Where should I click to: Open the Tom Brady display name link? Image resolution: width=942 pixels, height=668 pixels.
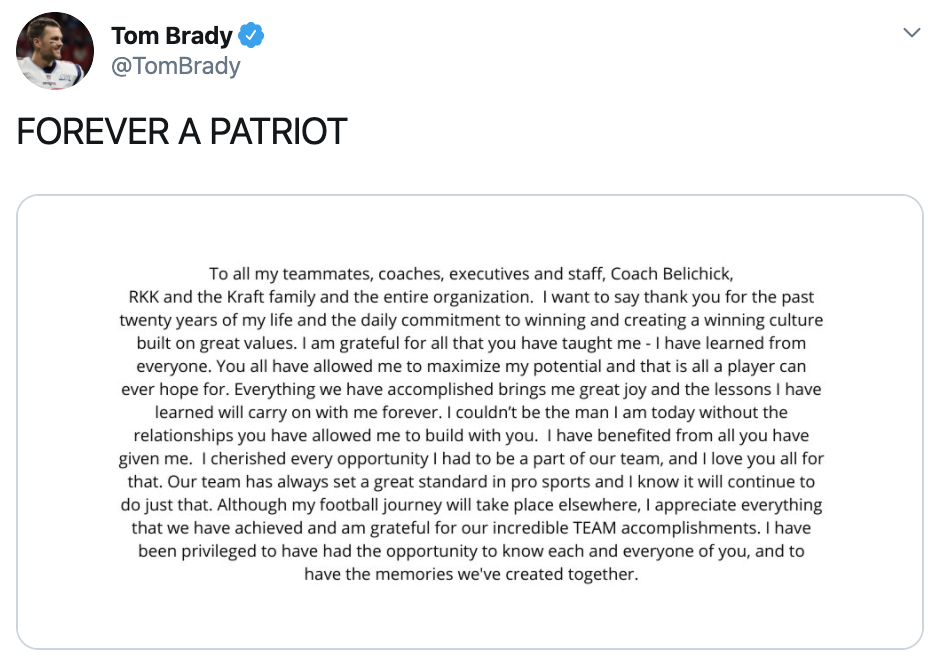(171, 37)
